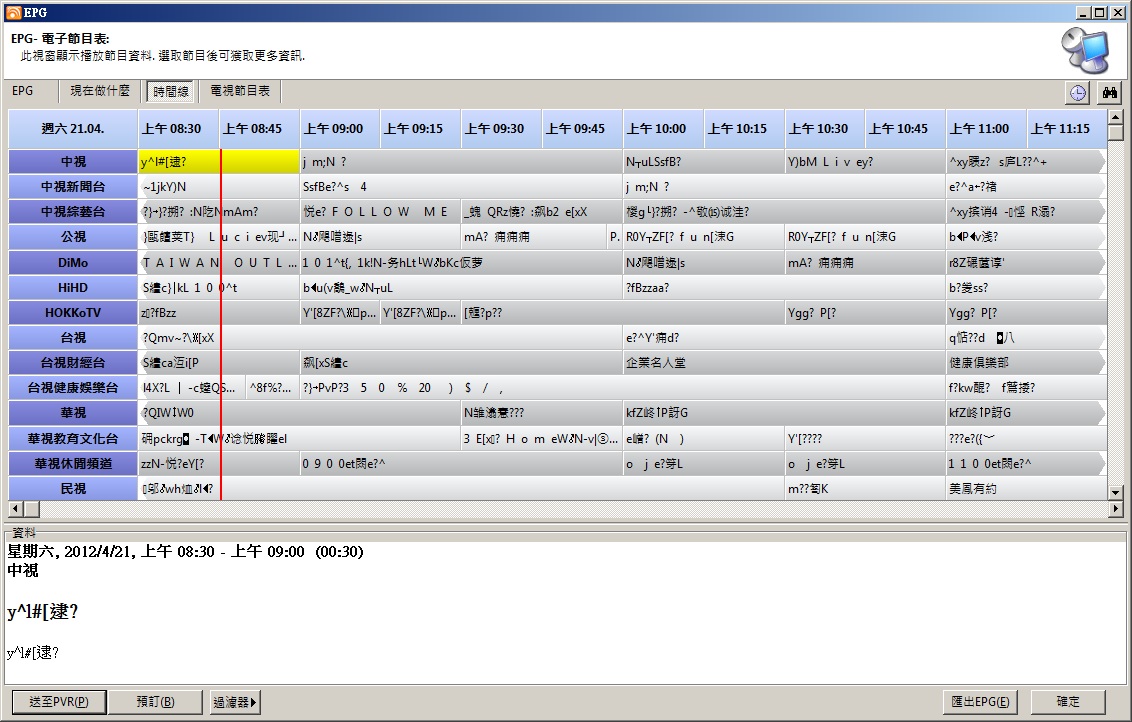The image size is (1132, 722).
Task: Click the clock icon button
Action: point(1078,92)
